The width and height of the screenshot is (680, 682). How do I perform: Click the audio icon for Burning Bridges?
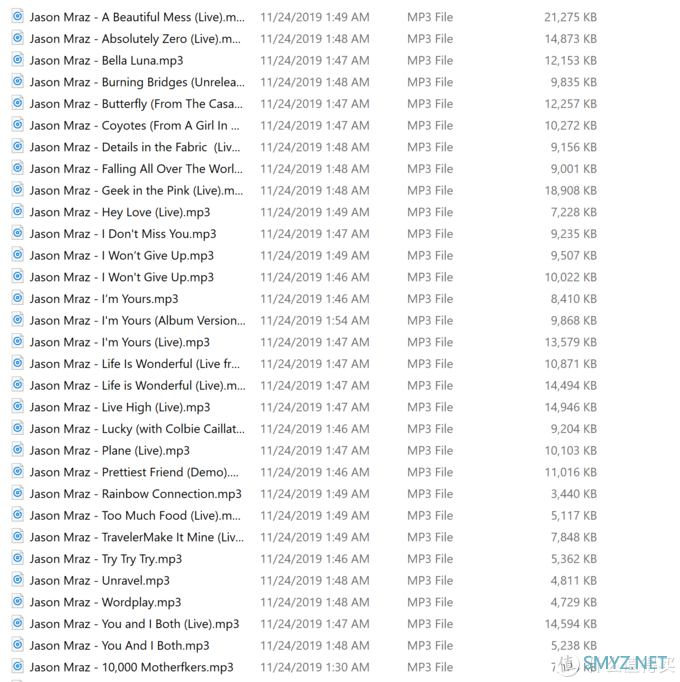click(x=17, y=81)
